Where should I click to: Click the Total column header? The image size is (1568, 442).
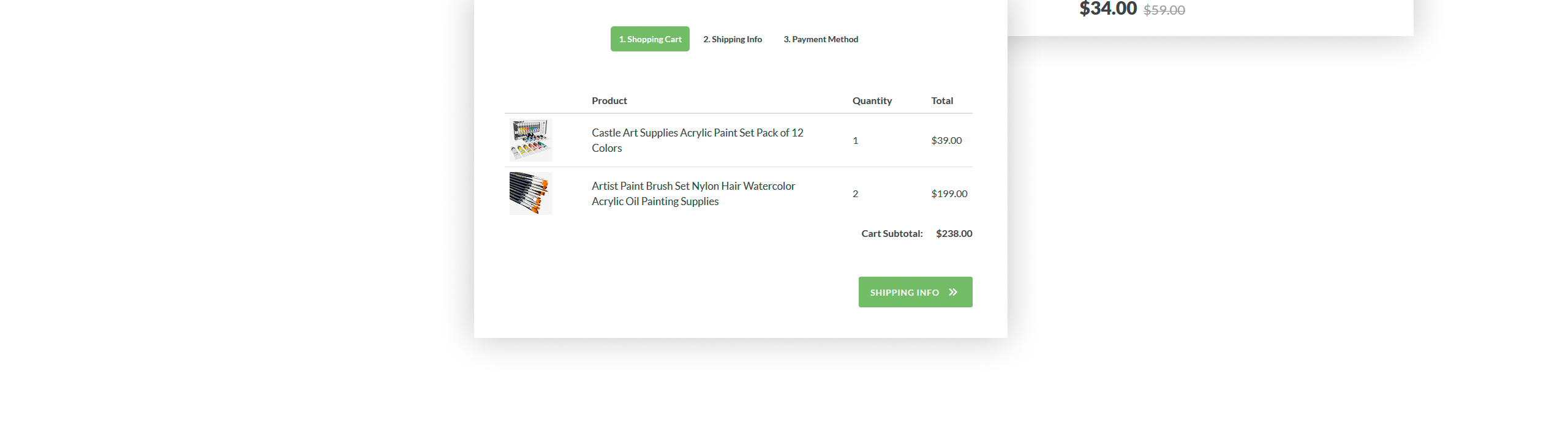click(x=942, y=100)
